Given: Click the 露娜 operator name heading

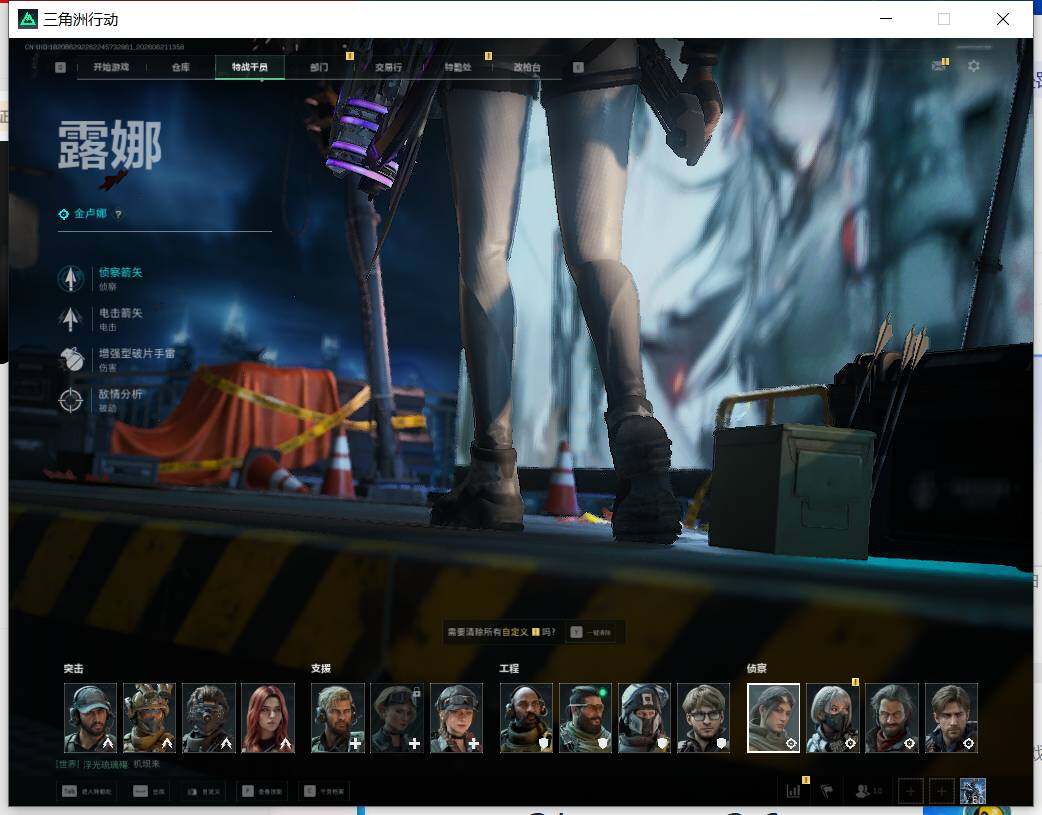Looking at the screenshot, I should [110, 145].
